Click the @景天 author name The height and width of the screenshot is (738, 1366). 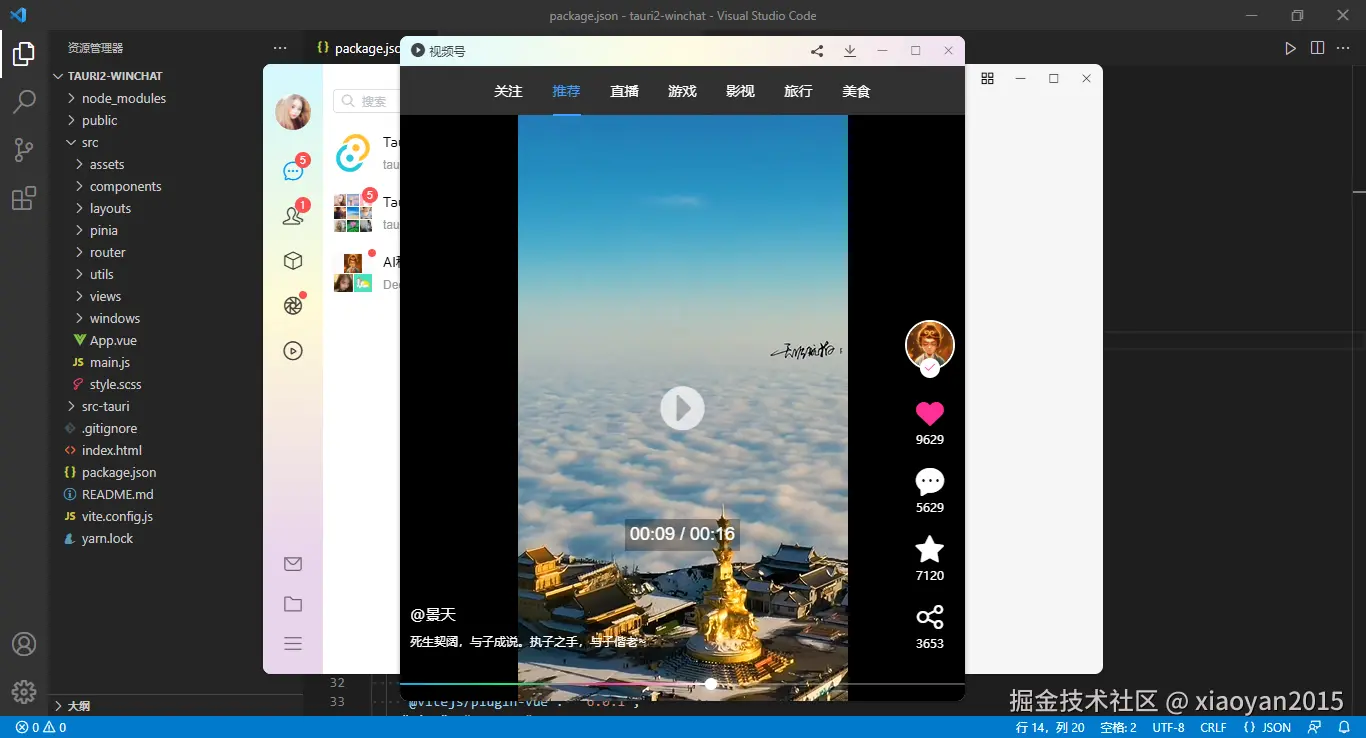[x=434, y=615]
